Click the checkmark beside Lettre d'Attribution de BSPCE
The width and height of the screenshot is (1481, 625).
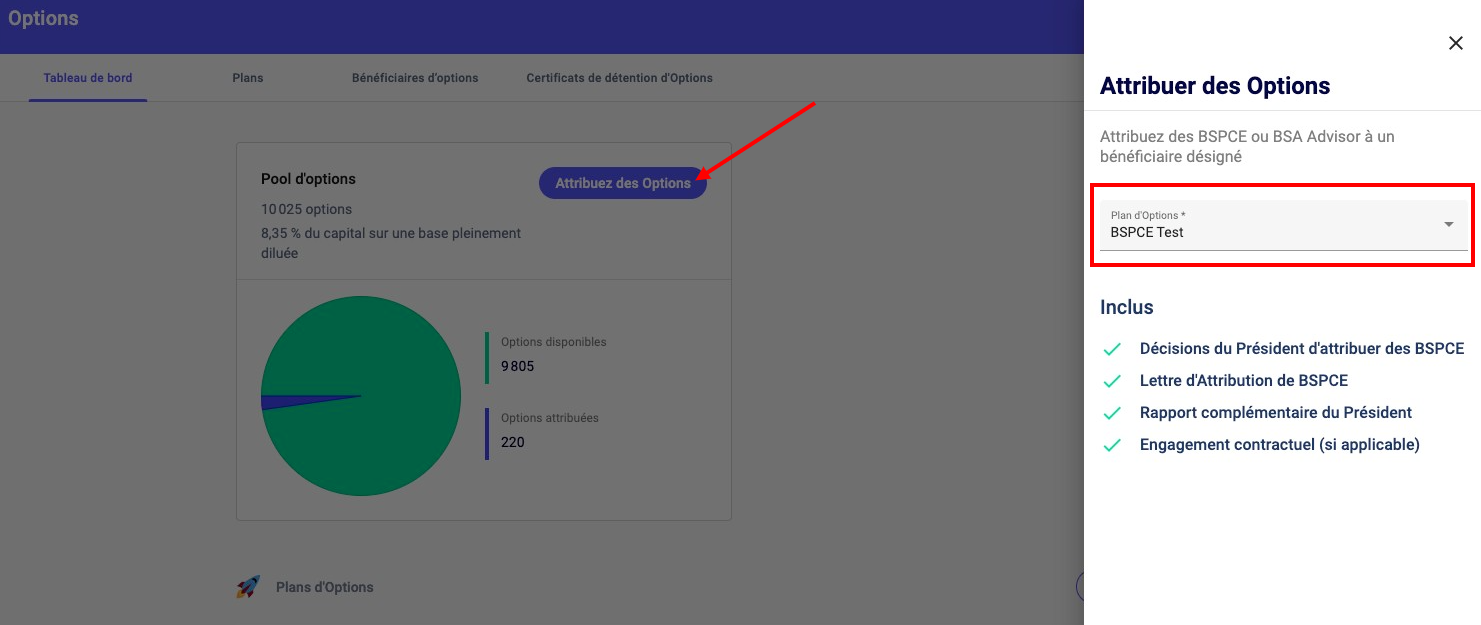click(1111, 381)
